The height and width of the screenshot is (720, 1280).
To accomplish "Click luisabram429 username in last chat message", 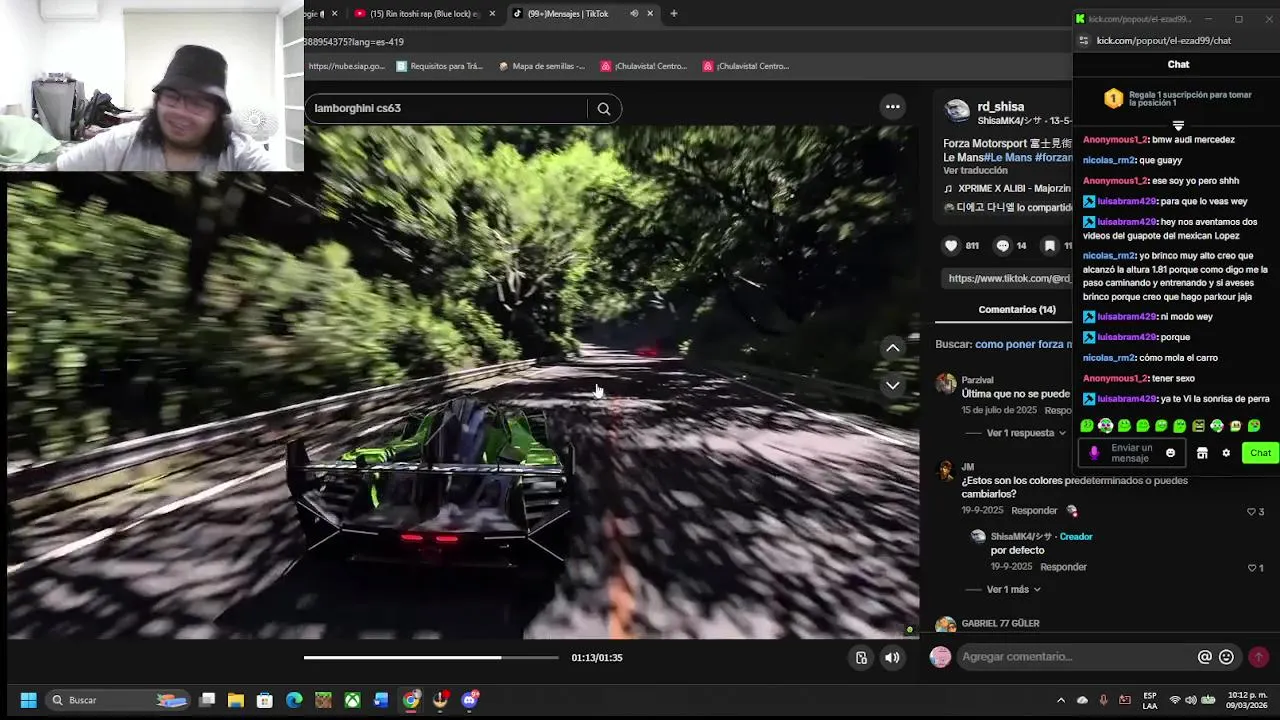I will 1127,399.
